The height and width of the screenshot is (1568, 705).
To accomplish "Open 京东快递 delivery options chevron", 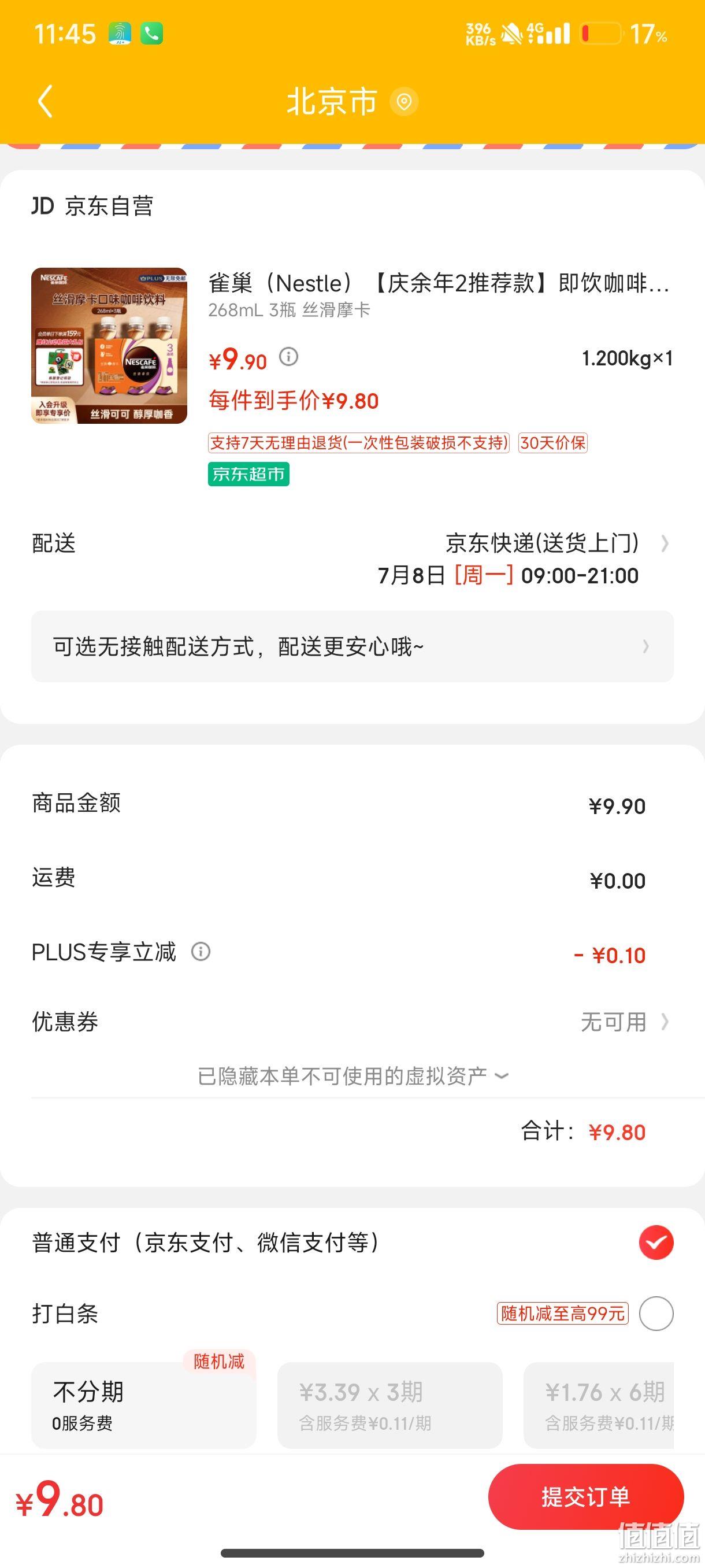I will [665, 543].
